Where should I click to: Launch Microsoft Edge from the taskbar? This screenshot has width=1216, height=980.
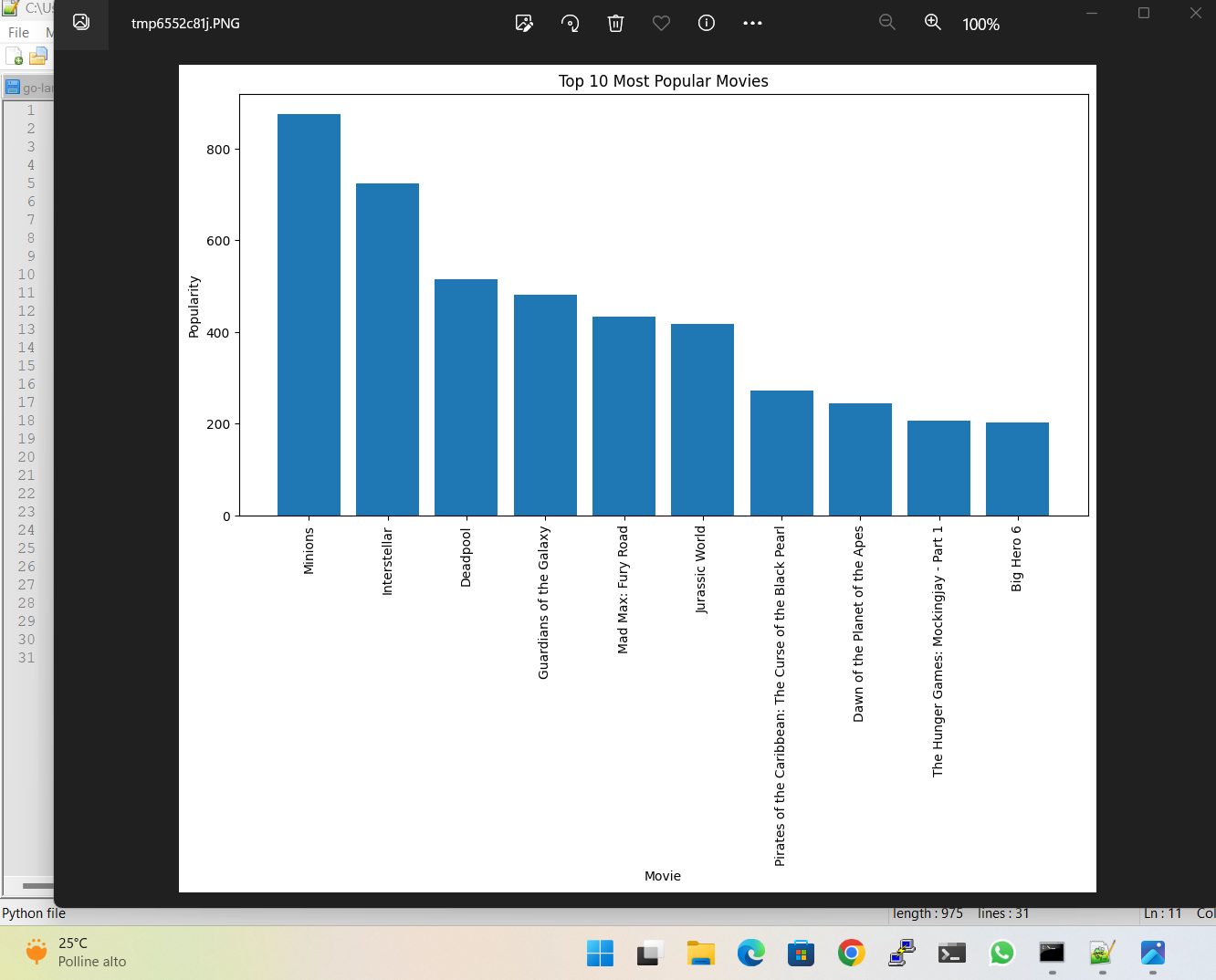click(x=750, y=953)
